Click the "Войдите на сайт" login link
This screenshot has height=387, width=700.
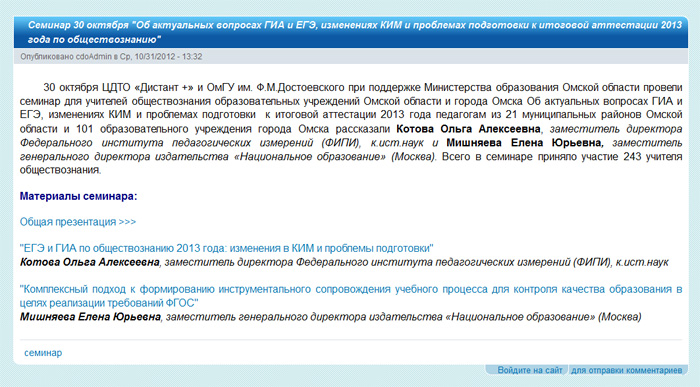[x=530, y=370]
